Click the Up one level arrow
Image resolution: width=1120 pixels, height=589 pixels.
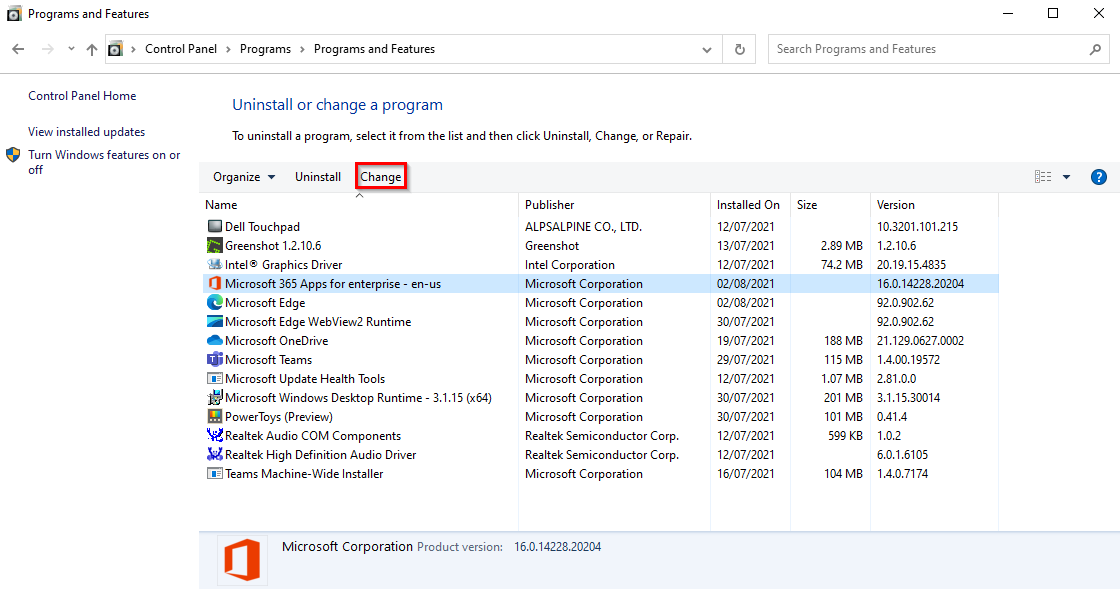(92, 49)
